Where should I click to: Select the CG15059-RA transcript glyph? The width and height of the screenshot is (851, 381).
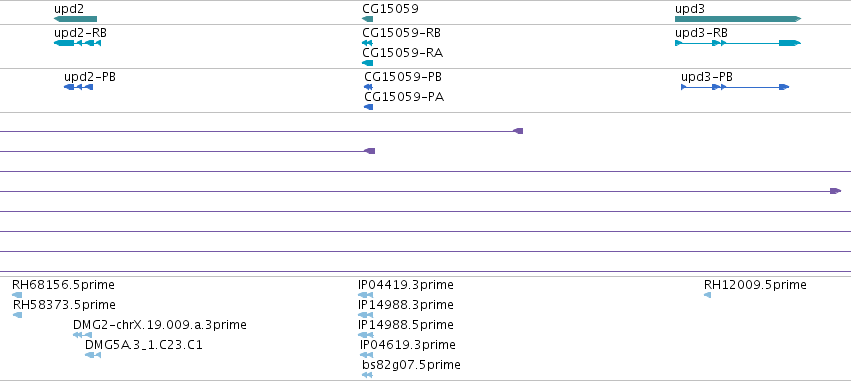(367, 63)
